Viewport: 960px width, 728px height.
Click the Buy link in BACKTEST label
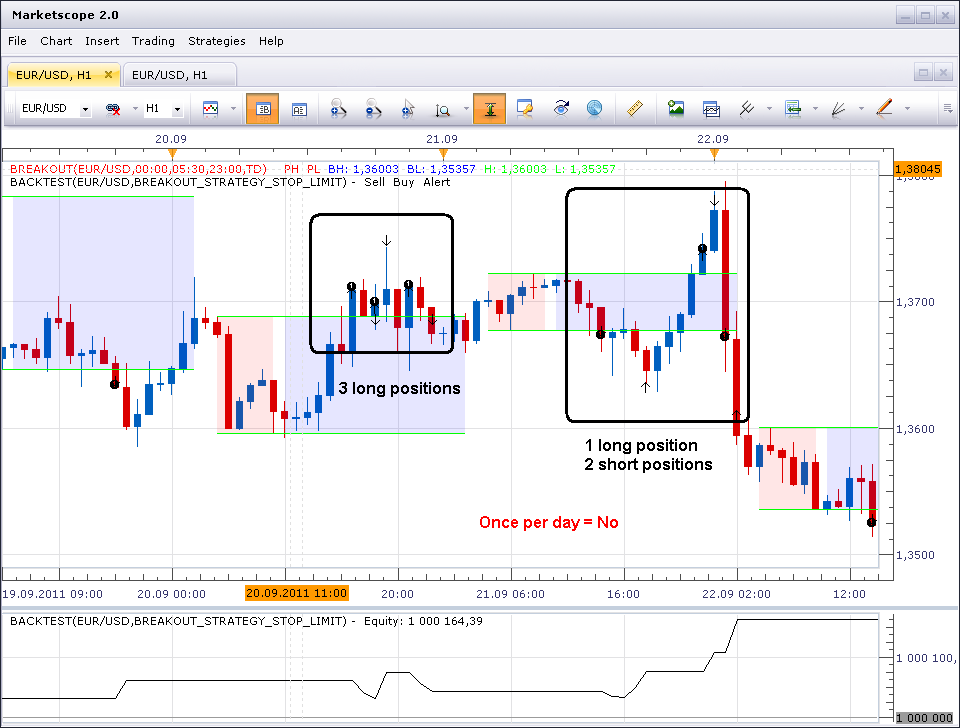[403, 182]
